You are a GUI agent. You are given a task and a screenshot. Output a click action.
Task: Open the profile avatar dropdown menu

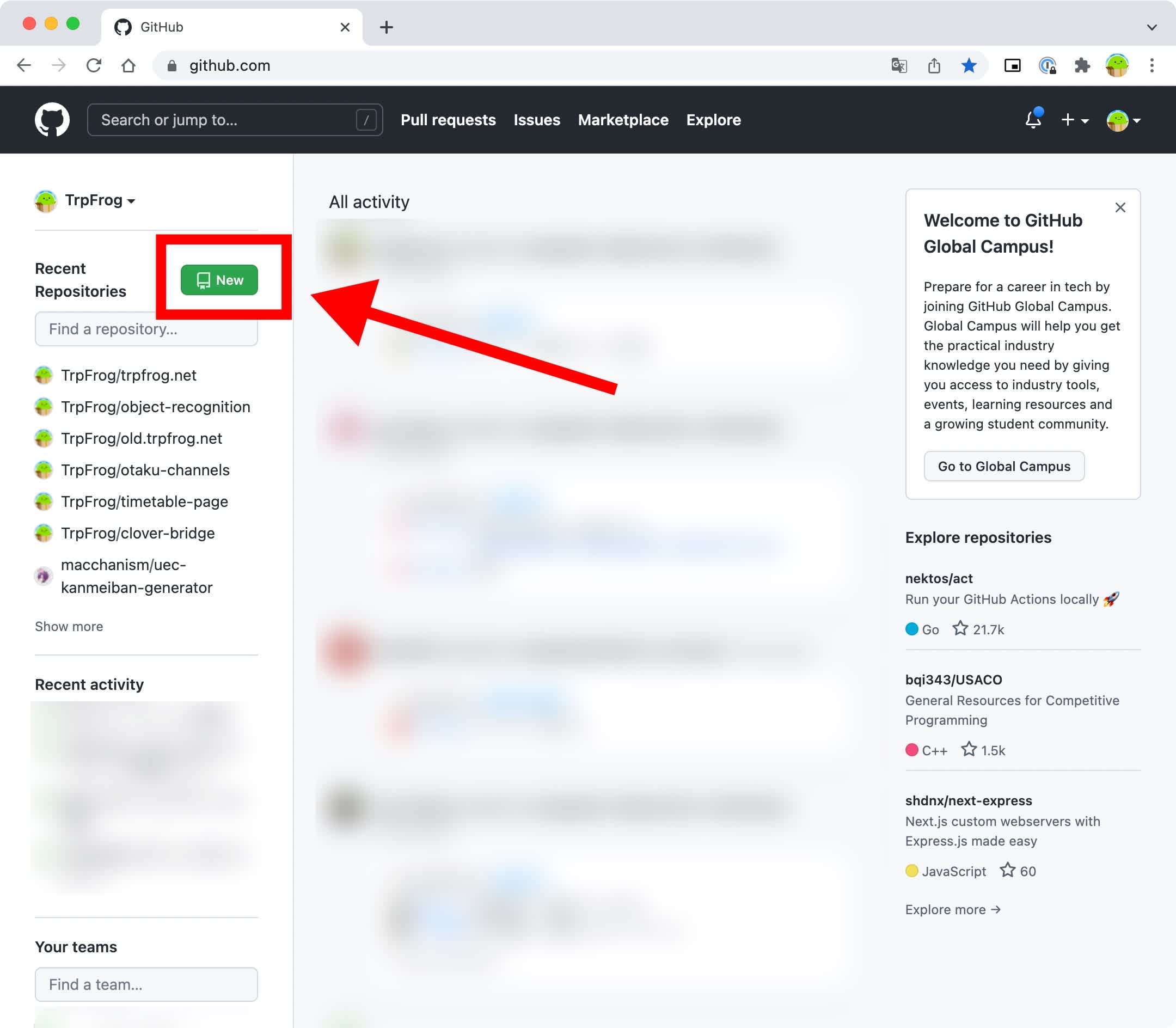1123,120
